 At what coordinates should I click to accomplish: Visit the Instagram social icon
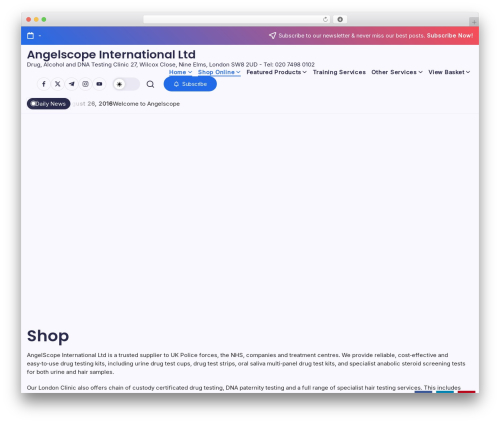85,84
